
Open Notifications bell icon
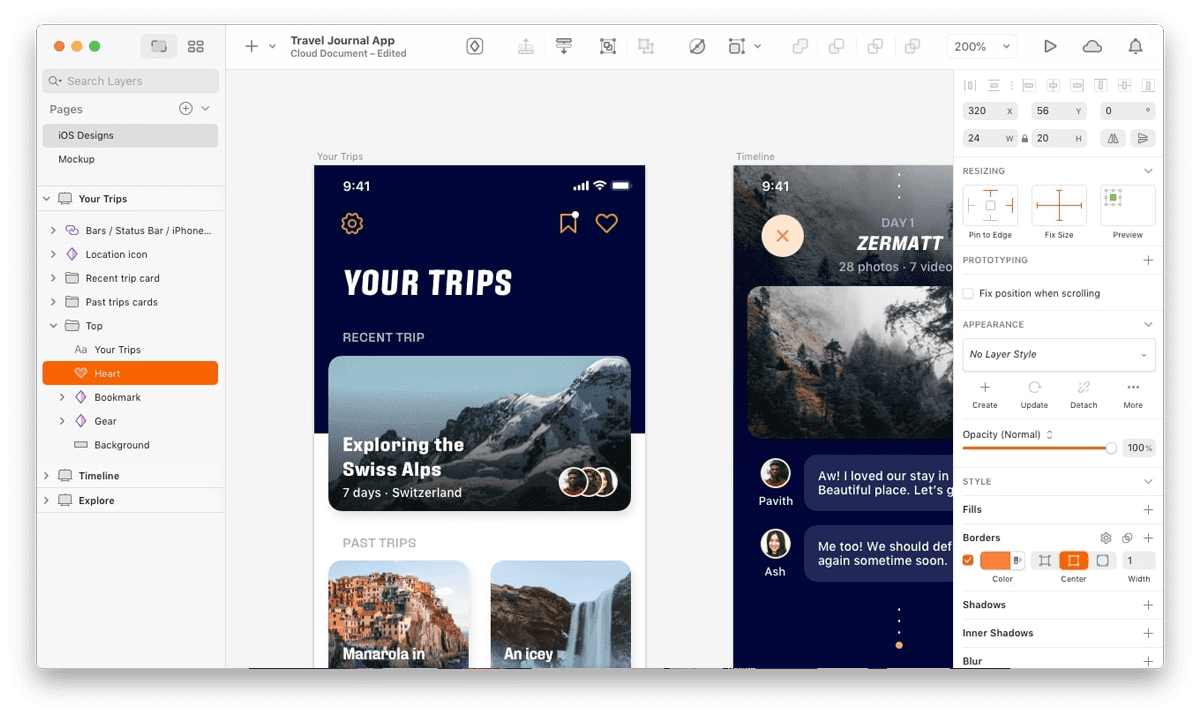tap(1135, 46)
